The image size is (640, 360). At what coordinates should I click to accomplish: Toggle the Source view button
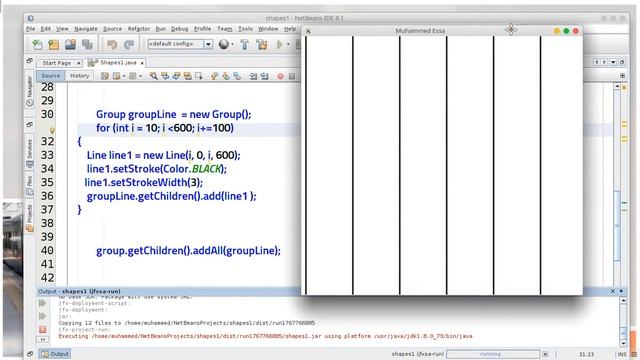click(51, 76)
